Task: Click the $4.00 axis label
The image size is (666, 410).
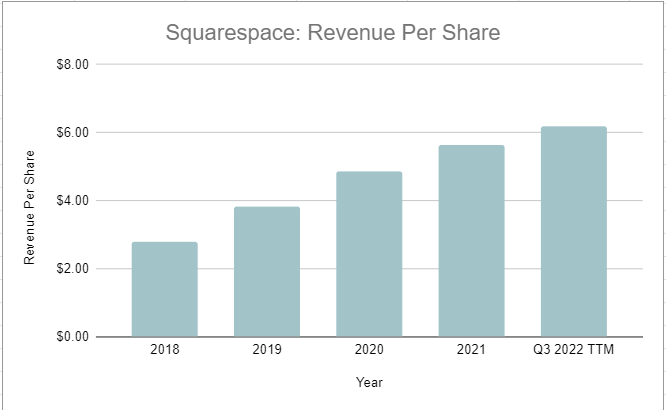Action: [x=73, y=201]
